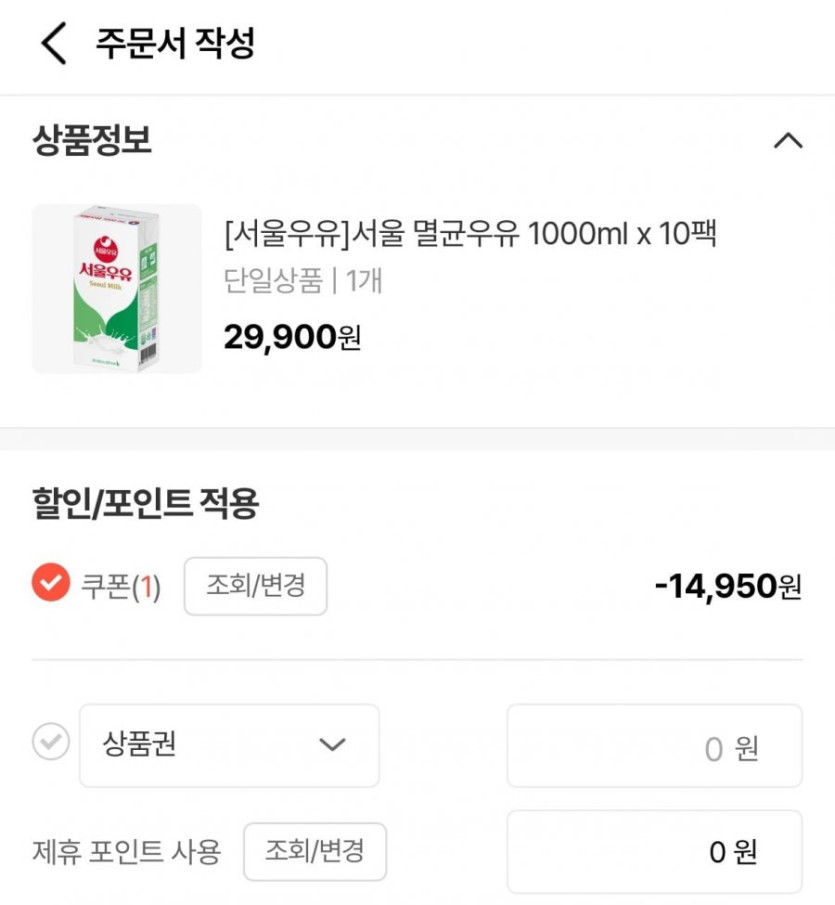
Task: Tap the 할인/포인트 적용 section heading
Action: tap(145, 504)
